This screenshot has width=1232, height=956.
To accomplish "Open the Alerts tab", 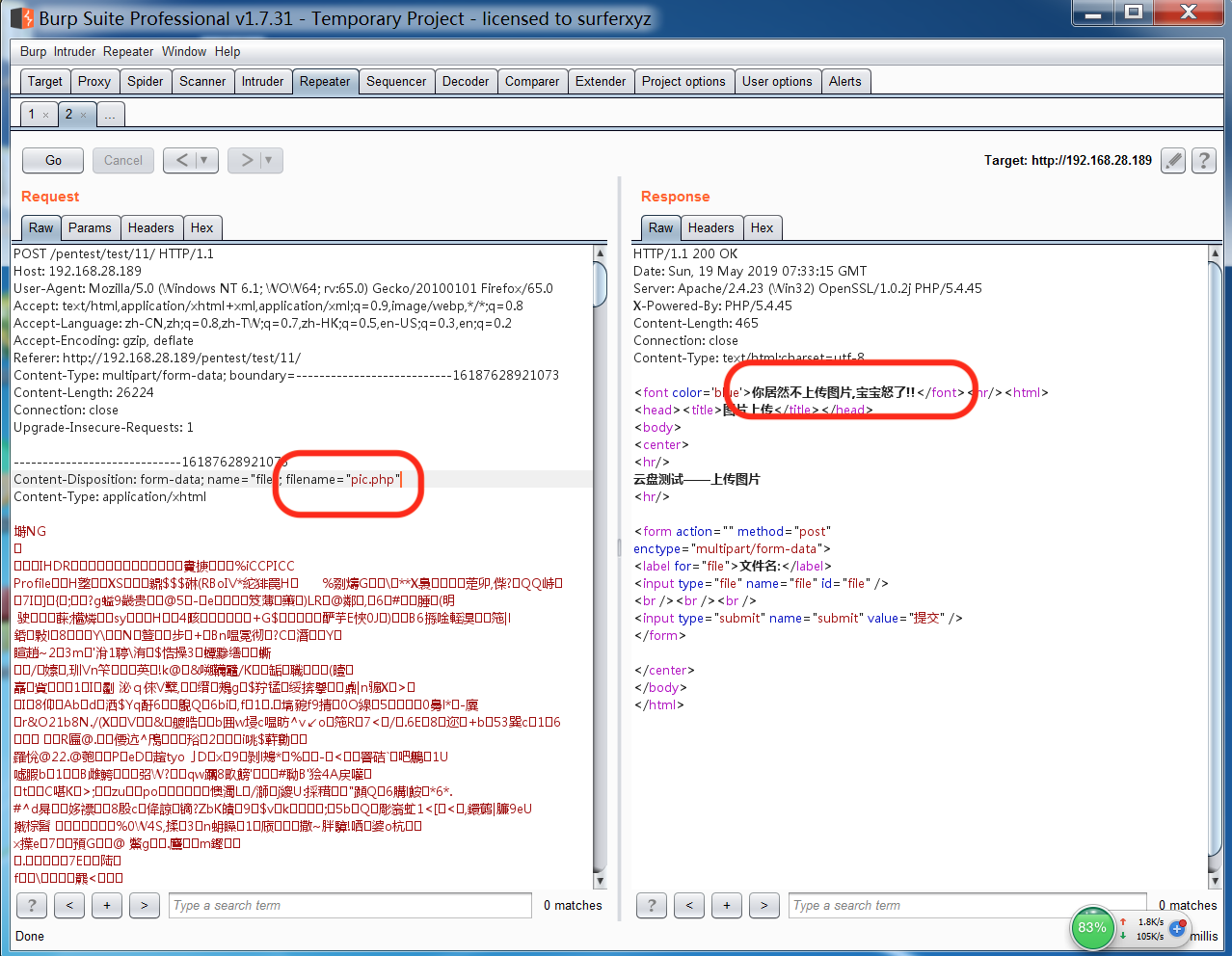I will tap(845, 81).
